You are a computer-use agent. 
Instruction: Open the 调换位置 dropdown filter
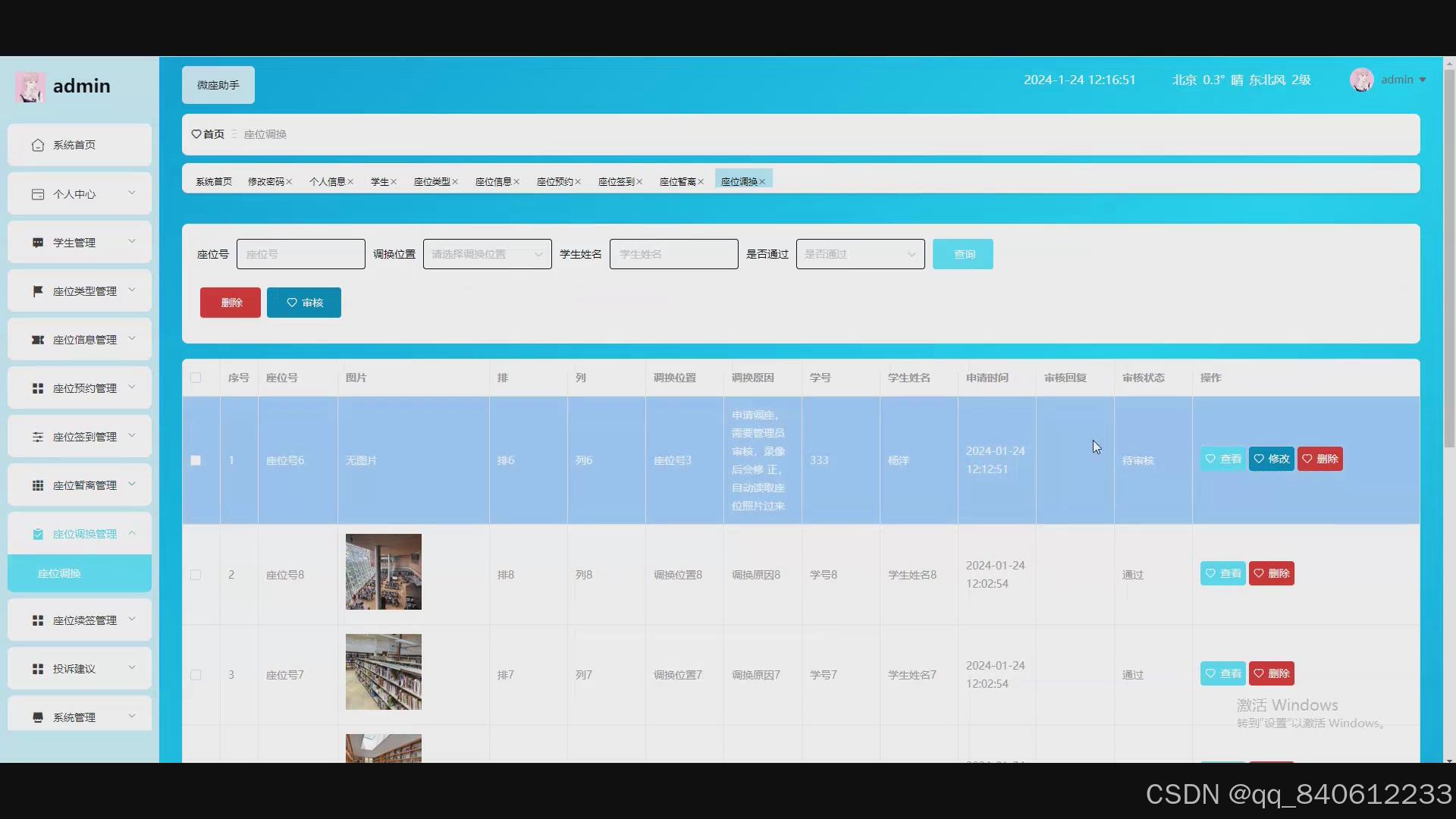487,254
